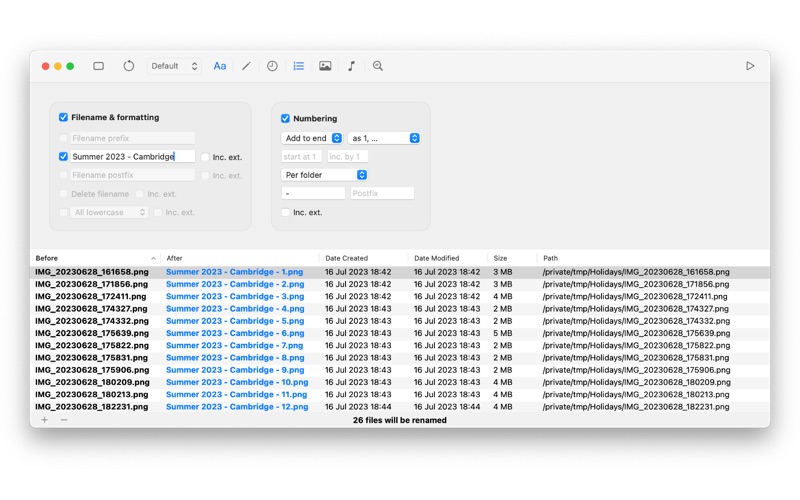800x500 pixels.
Task: Uncheck Filename & formatting checkbox
Action: coord(63,117)
